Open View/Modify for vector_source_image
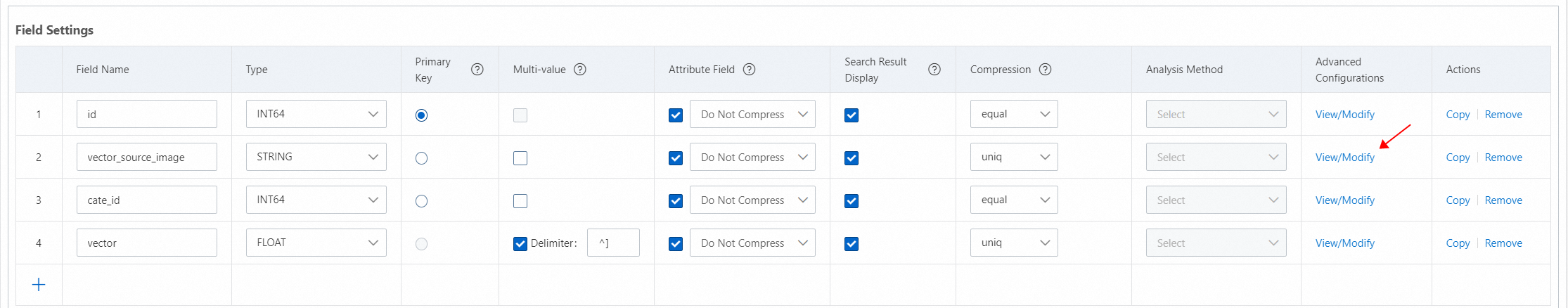The image size is (1568, 308). point(1344,158)
